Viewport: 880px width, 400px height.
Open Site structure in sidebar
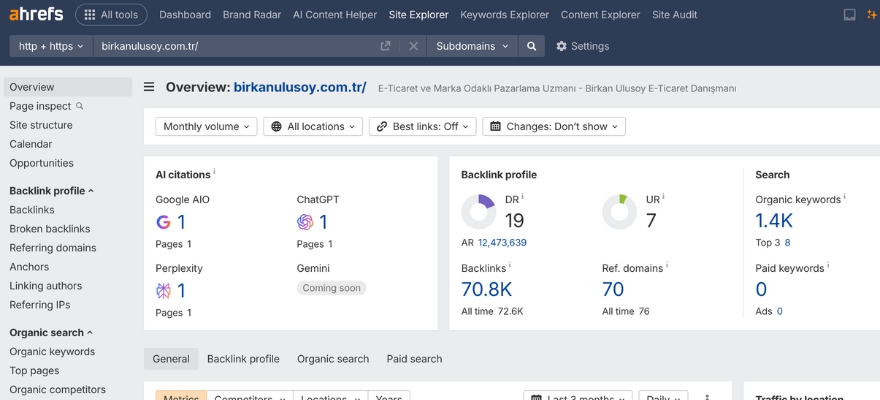click(x=41, y=125)
